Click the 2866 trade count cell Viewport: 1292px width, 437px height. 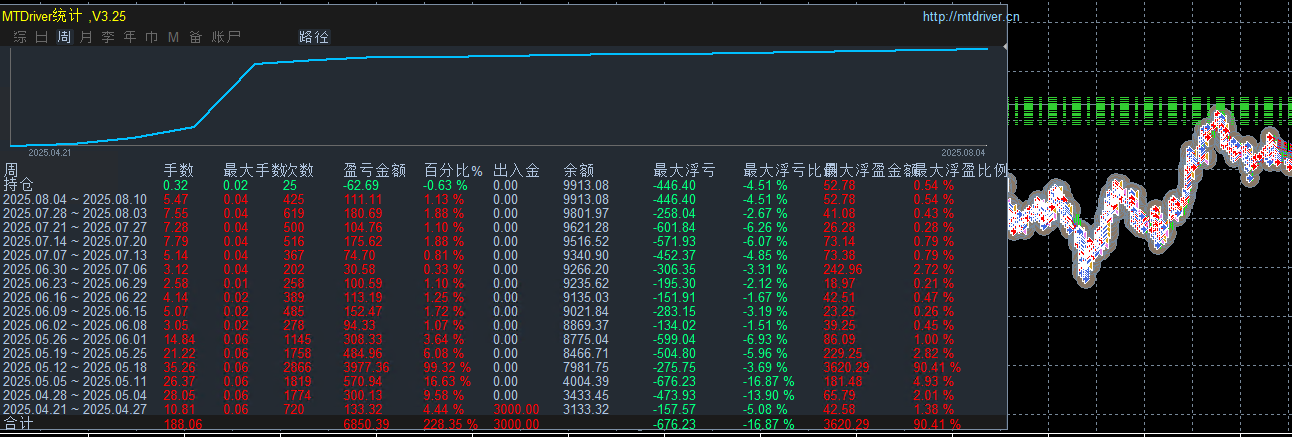pos(298,367)
